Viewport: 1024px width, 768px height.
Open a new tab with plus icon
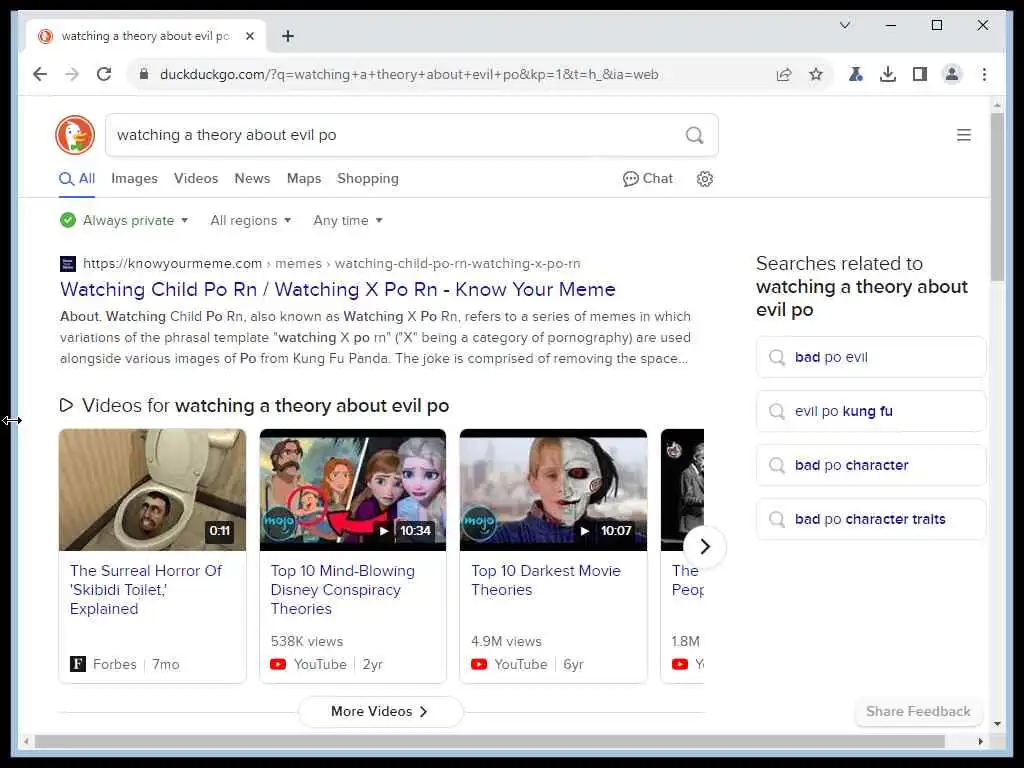(288, 36)
